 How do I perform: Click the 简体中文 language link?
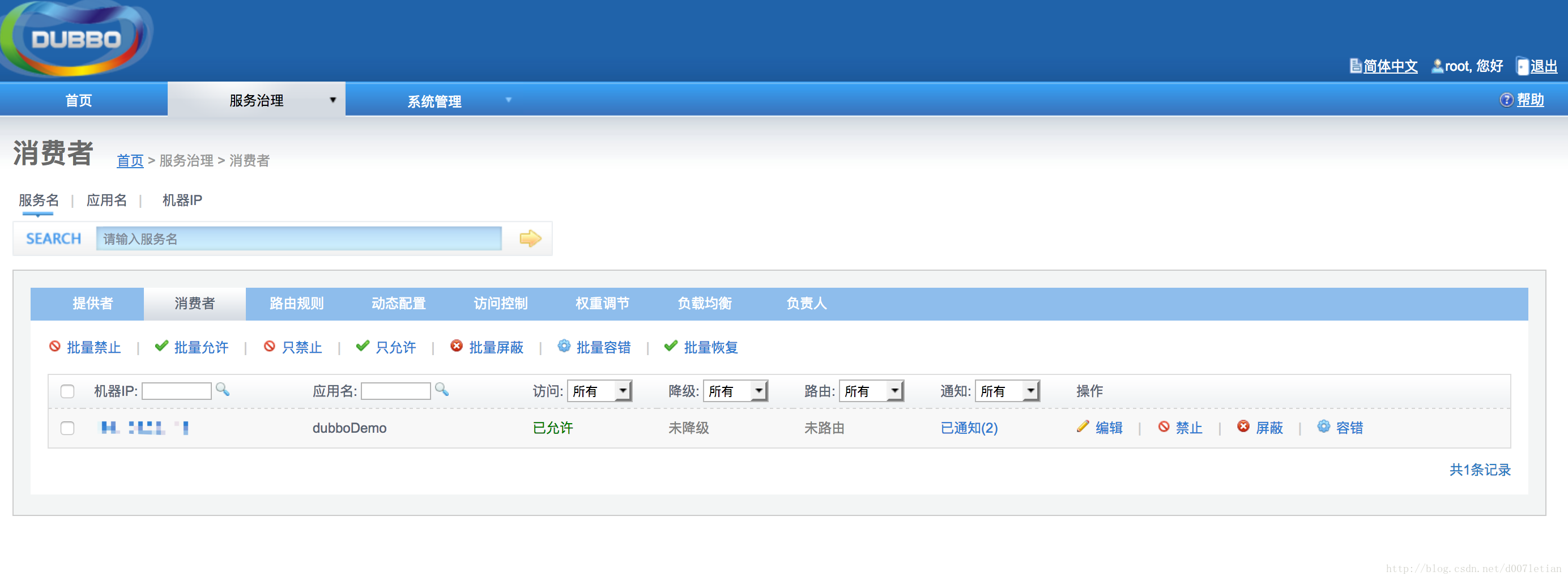click(1390, 66)
